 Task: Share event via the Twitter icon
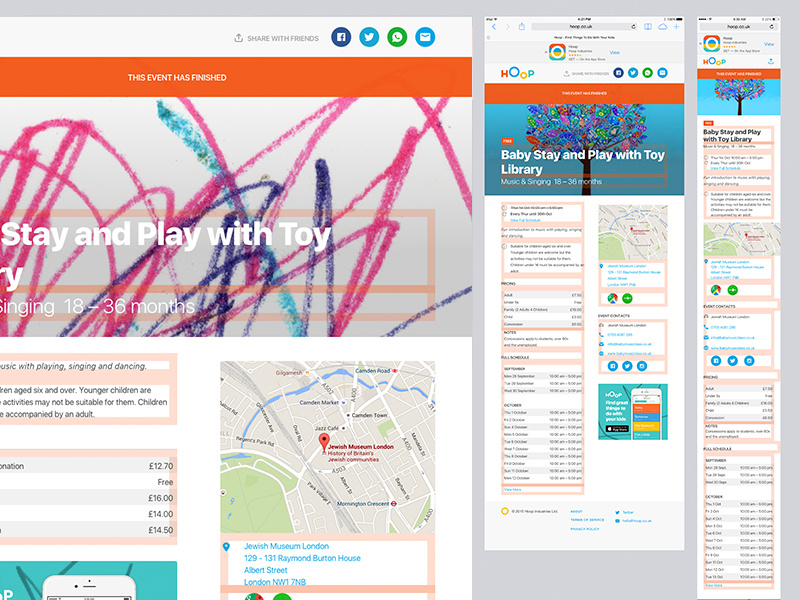(368, 37)
